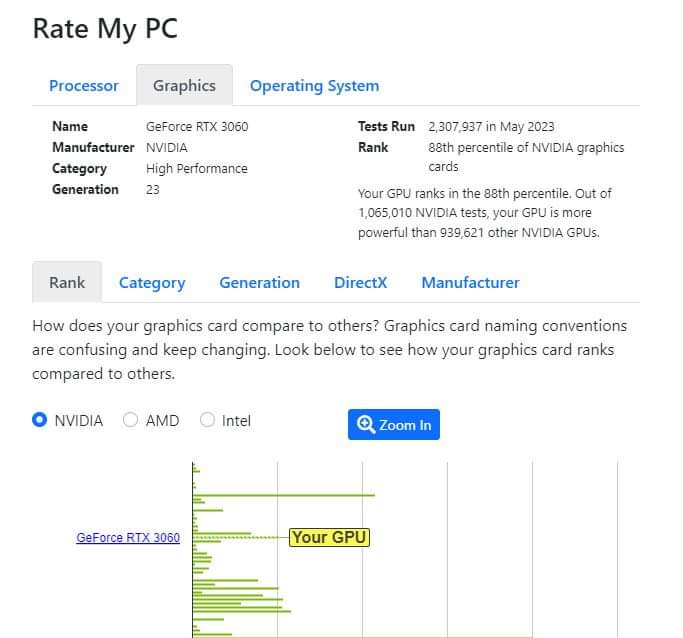Screen dimensions: 683x638
Task: Click the Tests Run value for May 2023
Action: [491, 127]
